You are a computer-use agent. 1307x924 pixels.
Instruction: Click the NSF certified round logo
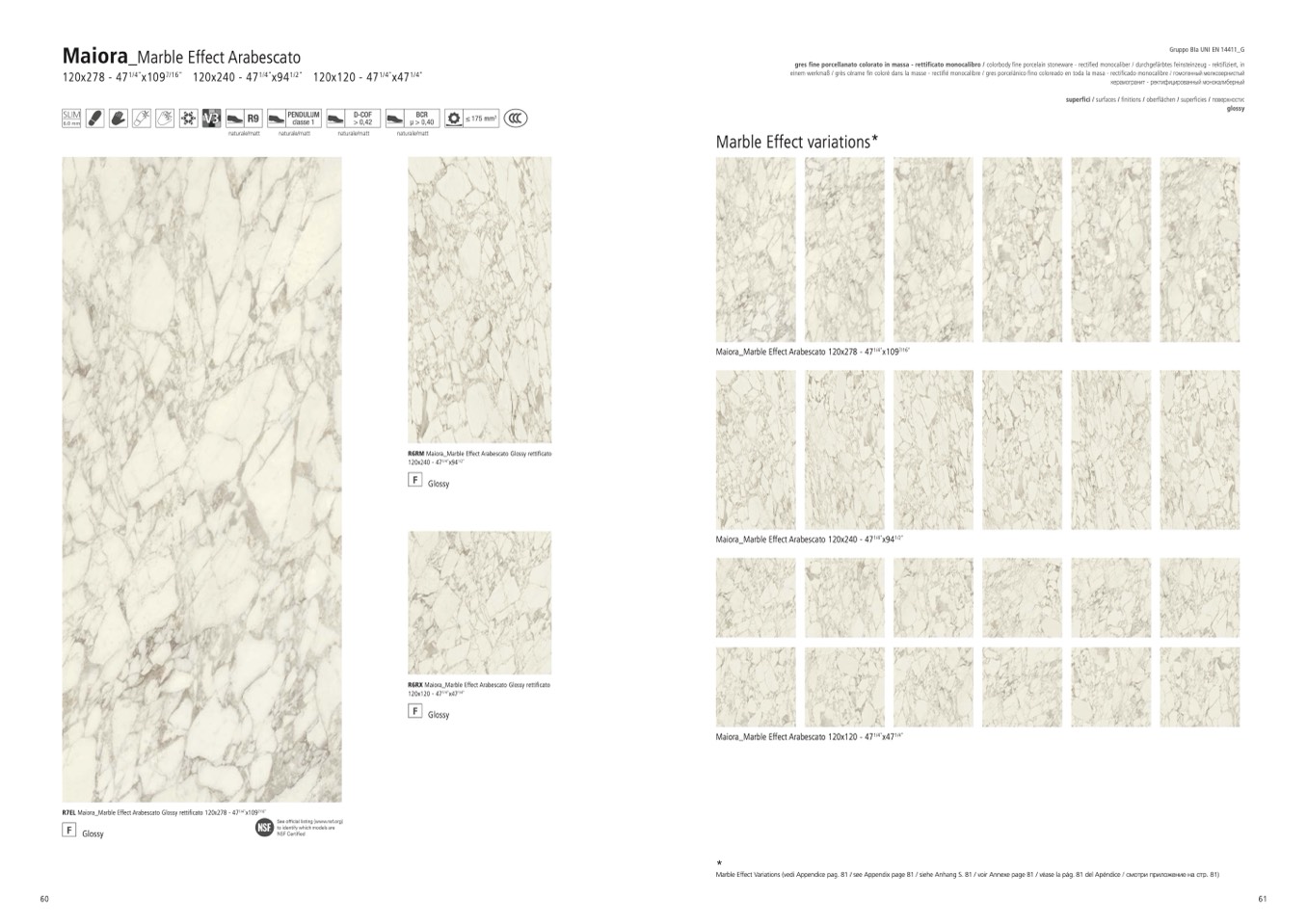click(264, 828)
